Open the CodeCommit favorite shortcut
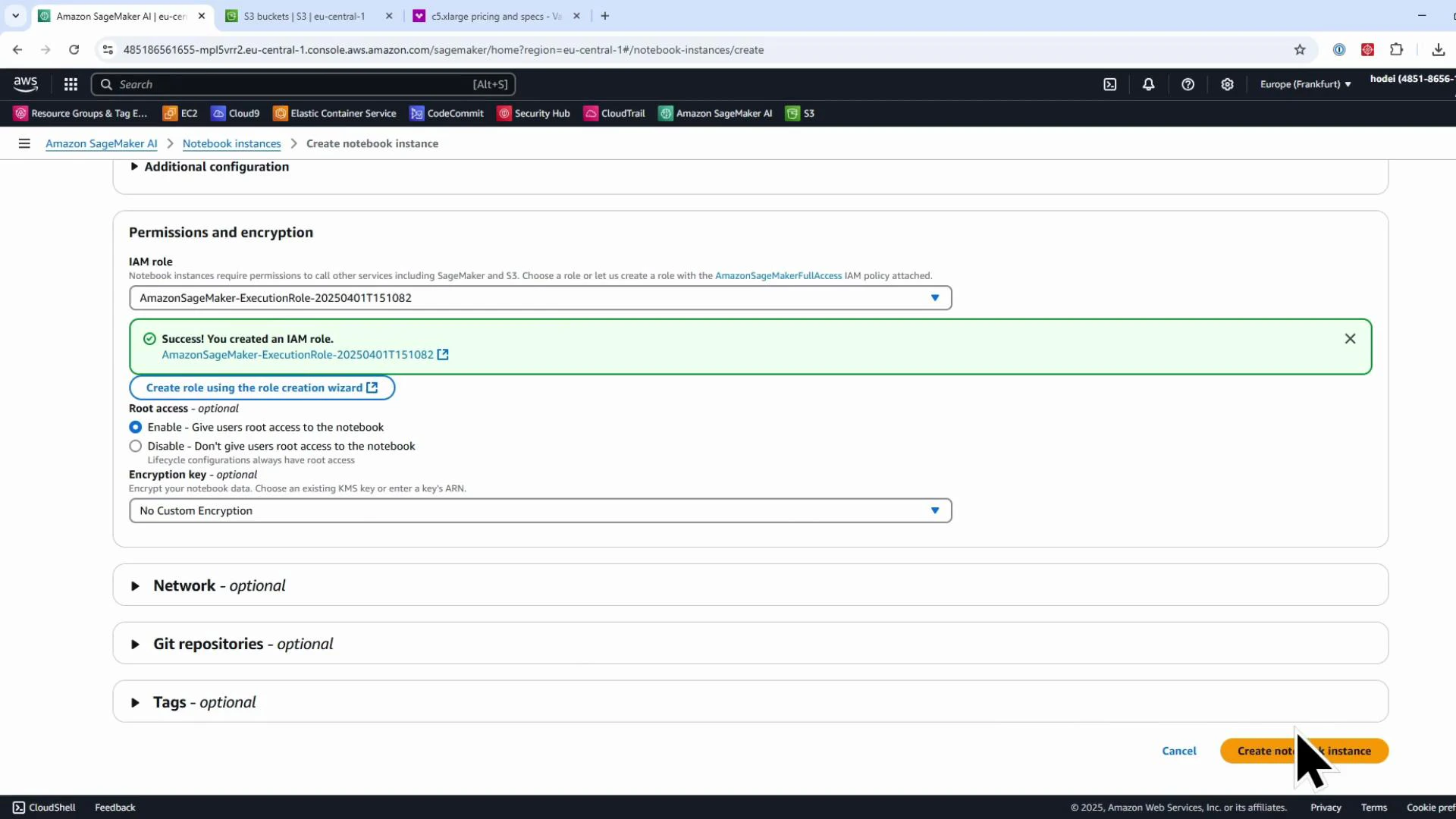Viewport: 1456px width, 819px height. [446, 113]
